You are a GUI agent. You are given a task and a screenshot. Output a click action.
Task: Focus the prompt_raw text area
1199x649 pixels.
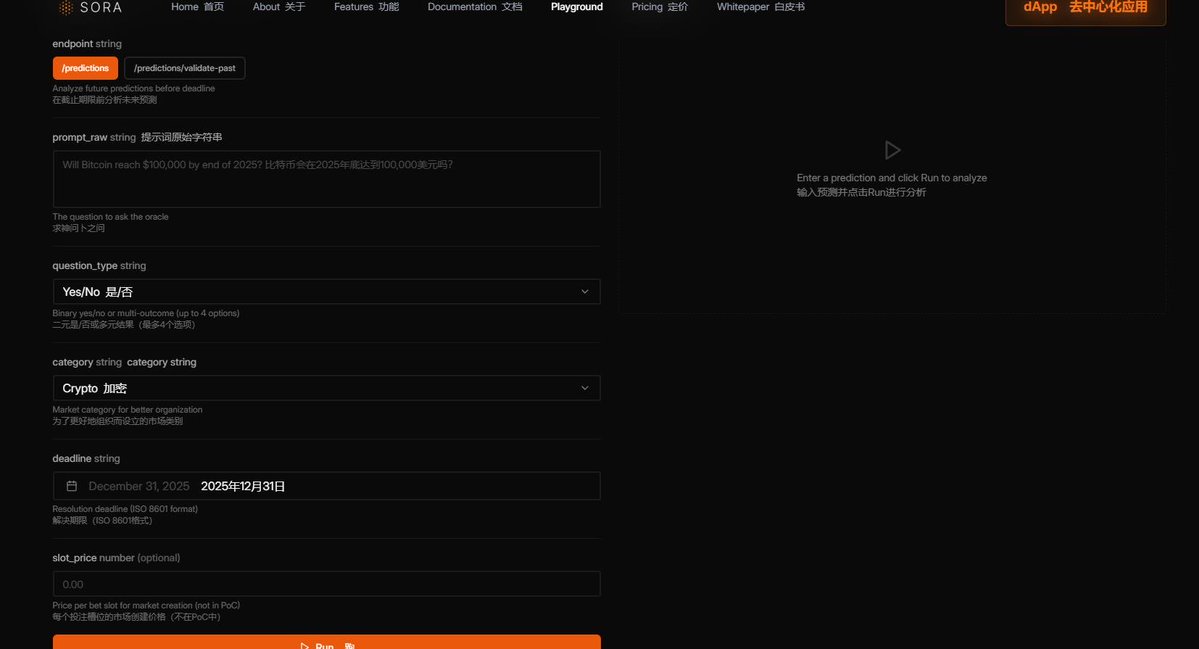(x=327, y=179)
